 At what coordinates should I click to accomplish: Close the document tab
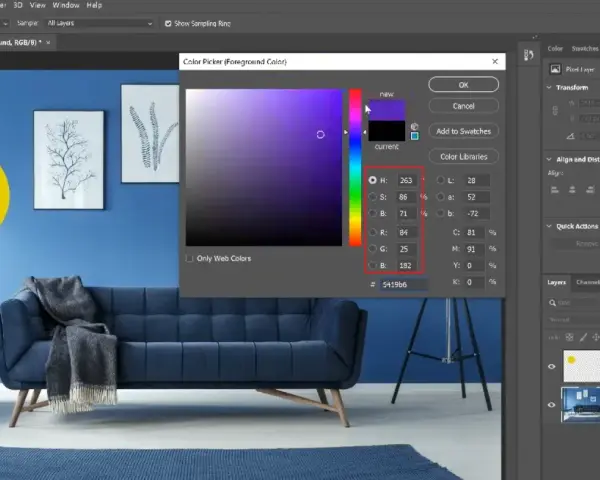click(x=48, y=42)
